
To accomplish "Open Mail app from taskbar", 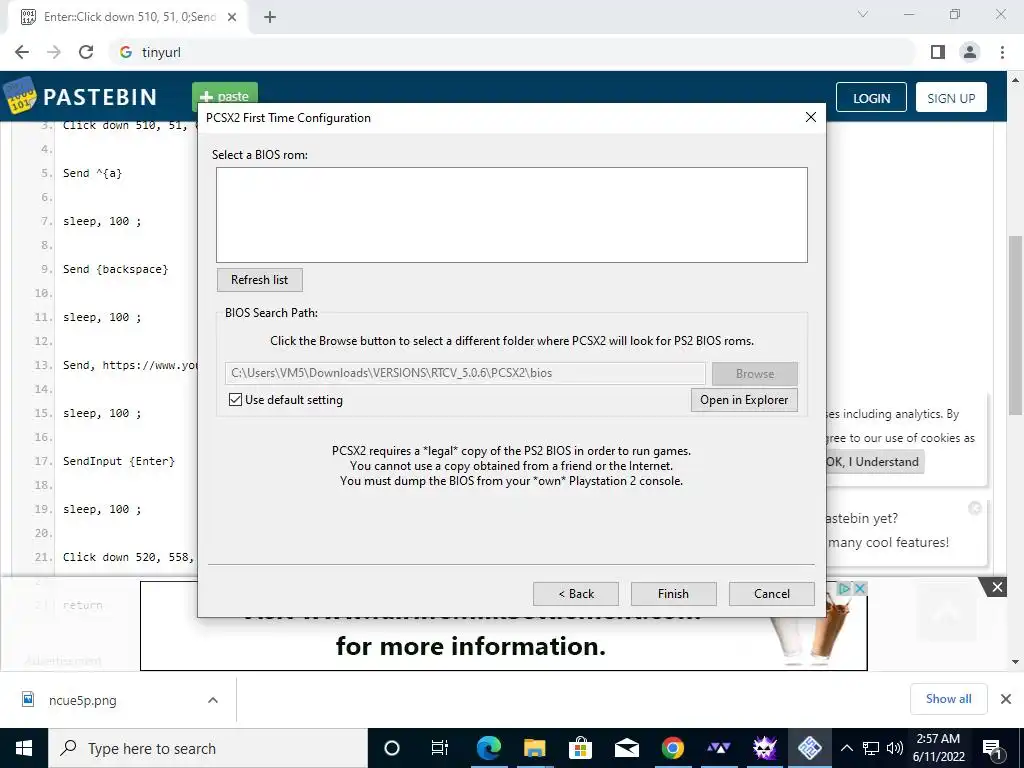I will pos(626,748).
